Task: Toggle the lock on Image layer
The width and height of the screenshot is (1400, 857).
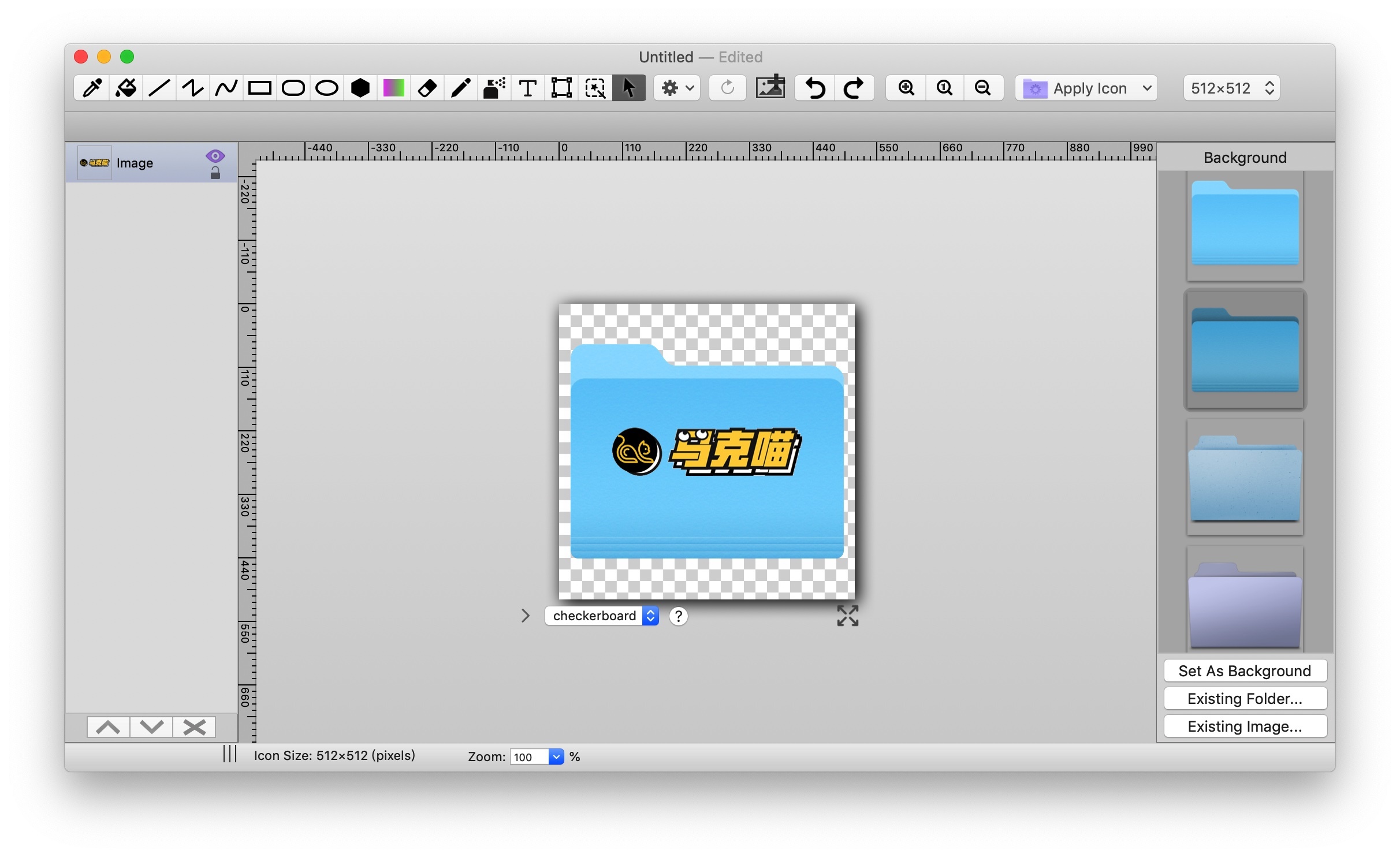Action: 215,173
